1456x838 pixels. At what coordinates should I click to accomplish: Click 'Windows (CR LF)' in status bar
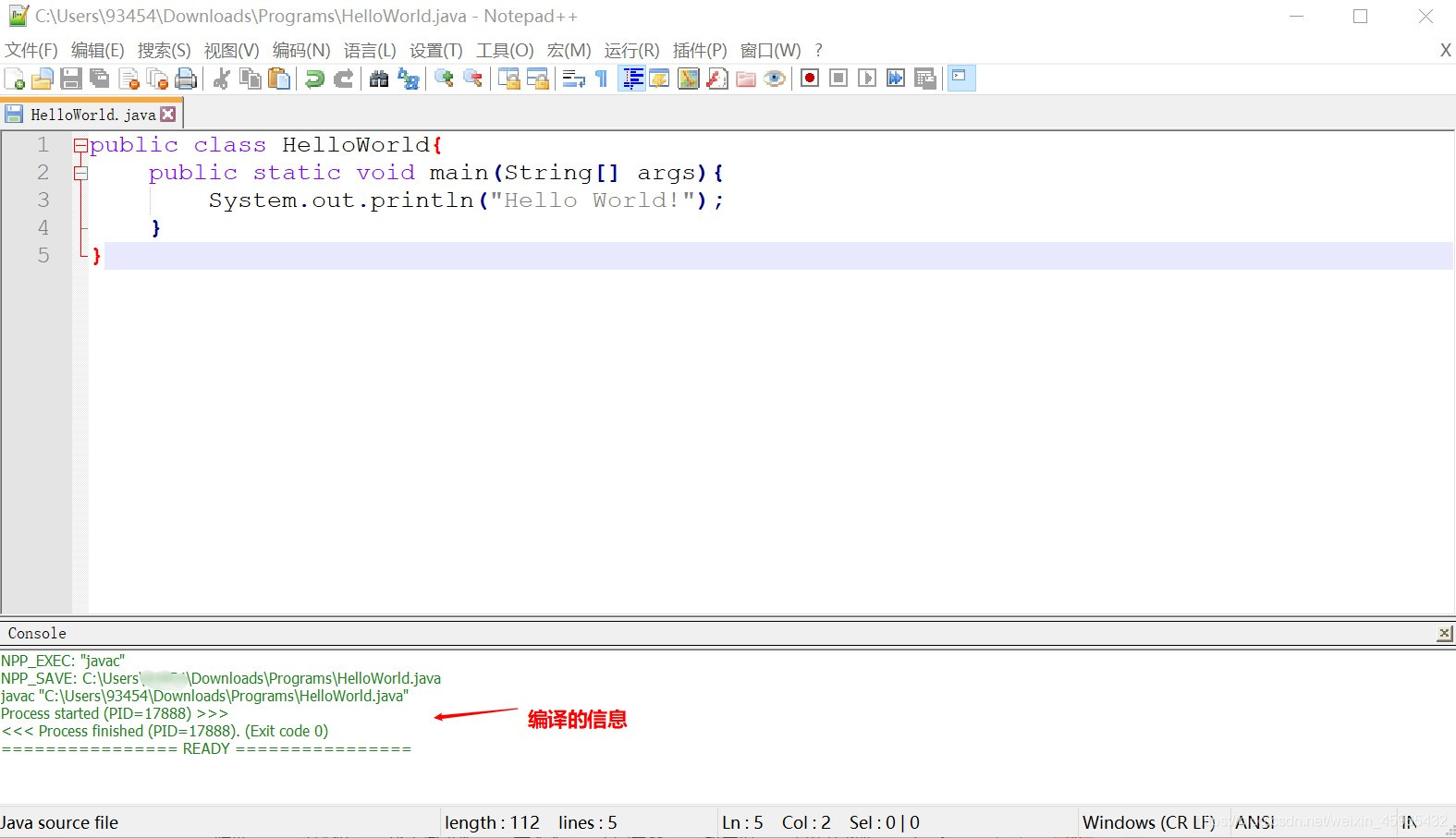pos(1148,822)
